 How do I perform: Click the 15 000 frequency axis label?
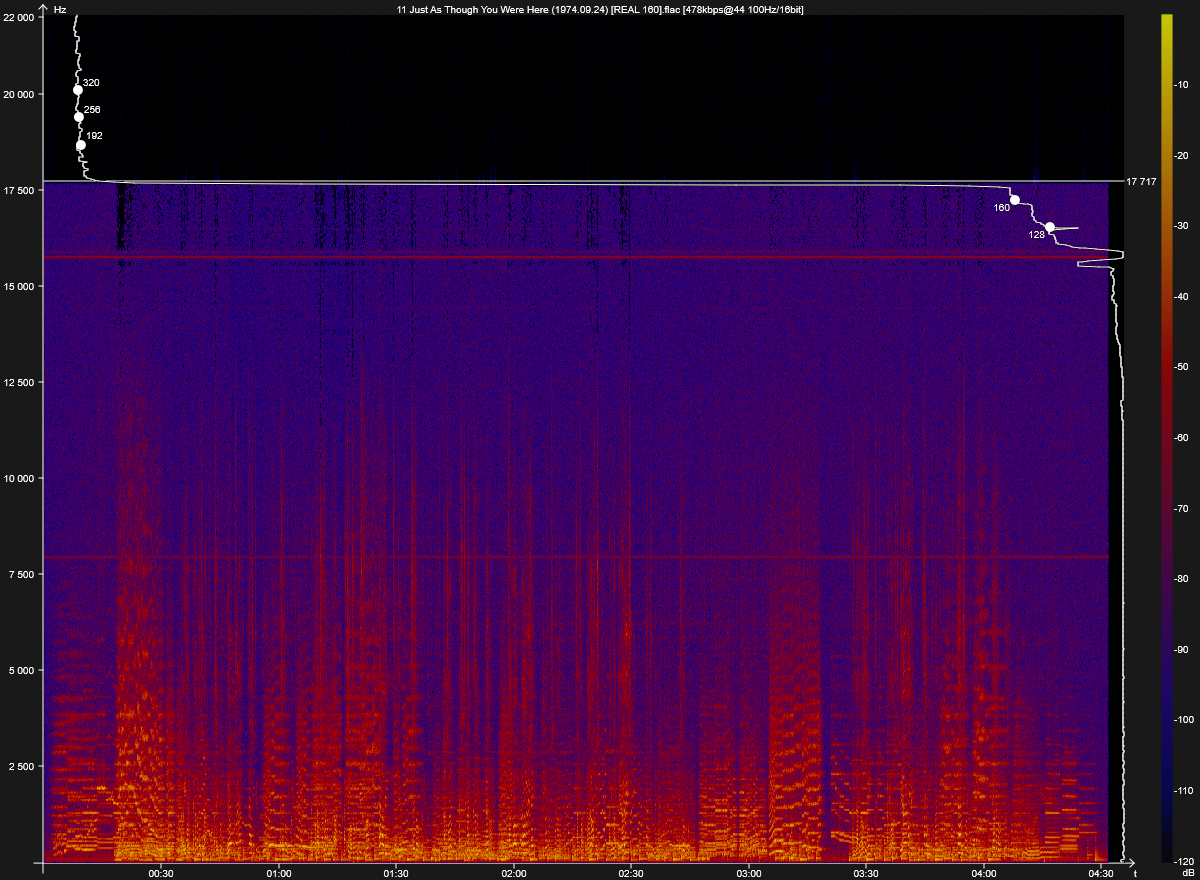point(20,286)
